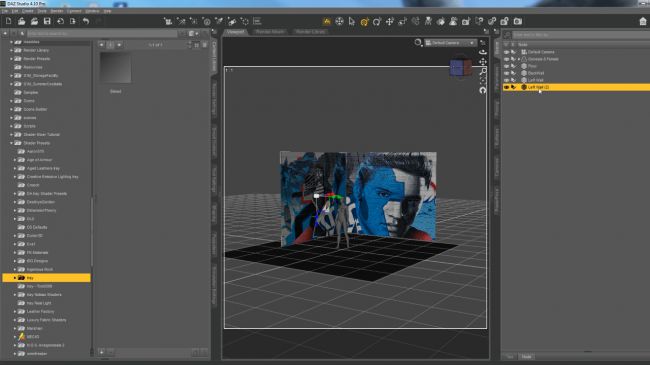This screenshot has height=365, width=650.
Task: Select the Rotate tool in toolbar
Action: 377,22
